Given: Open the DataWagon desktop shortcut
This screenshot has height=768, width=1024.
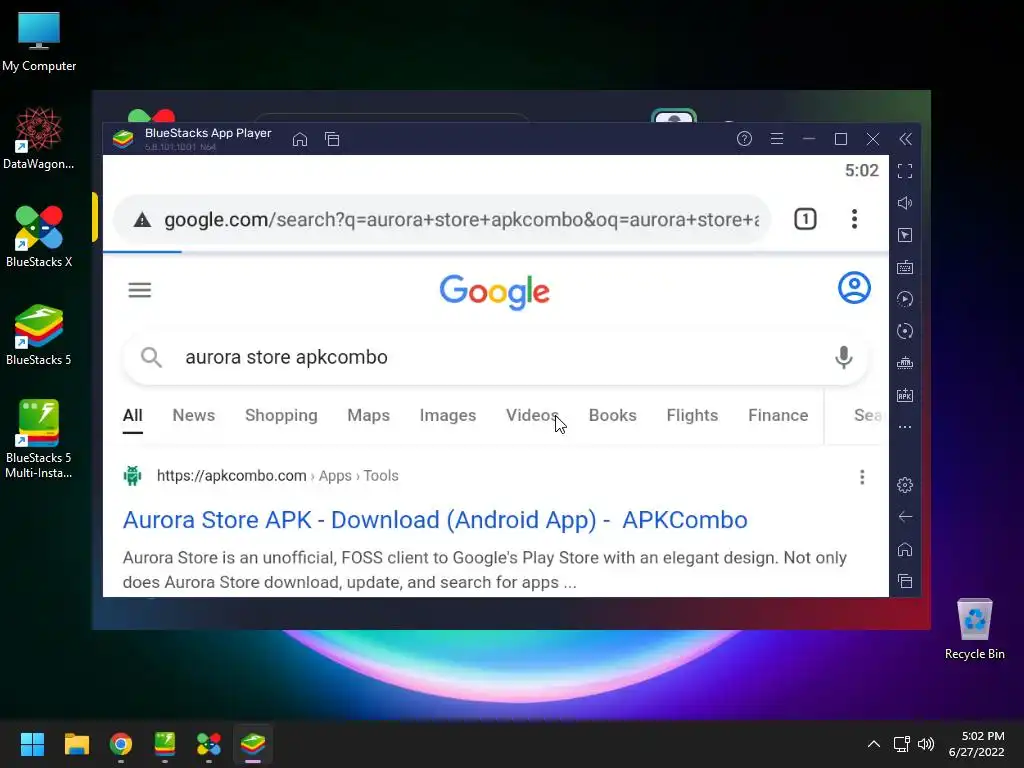Looking at the screenshot, I should pyautogui.click(x=39, y=138).
